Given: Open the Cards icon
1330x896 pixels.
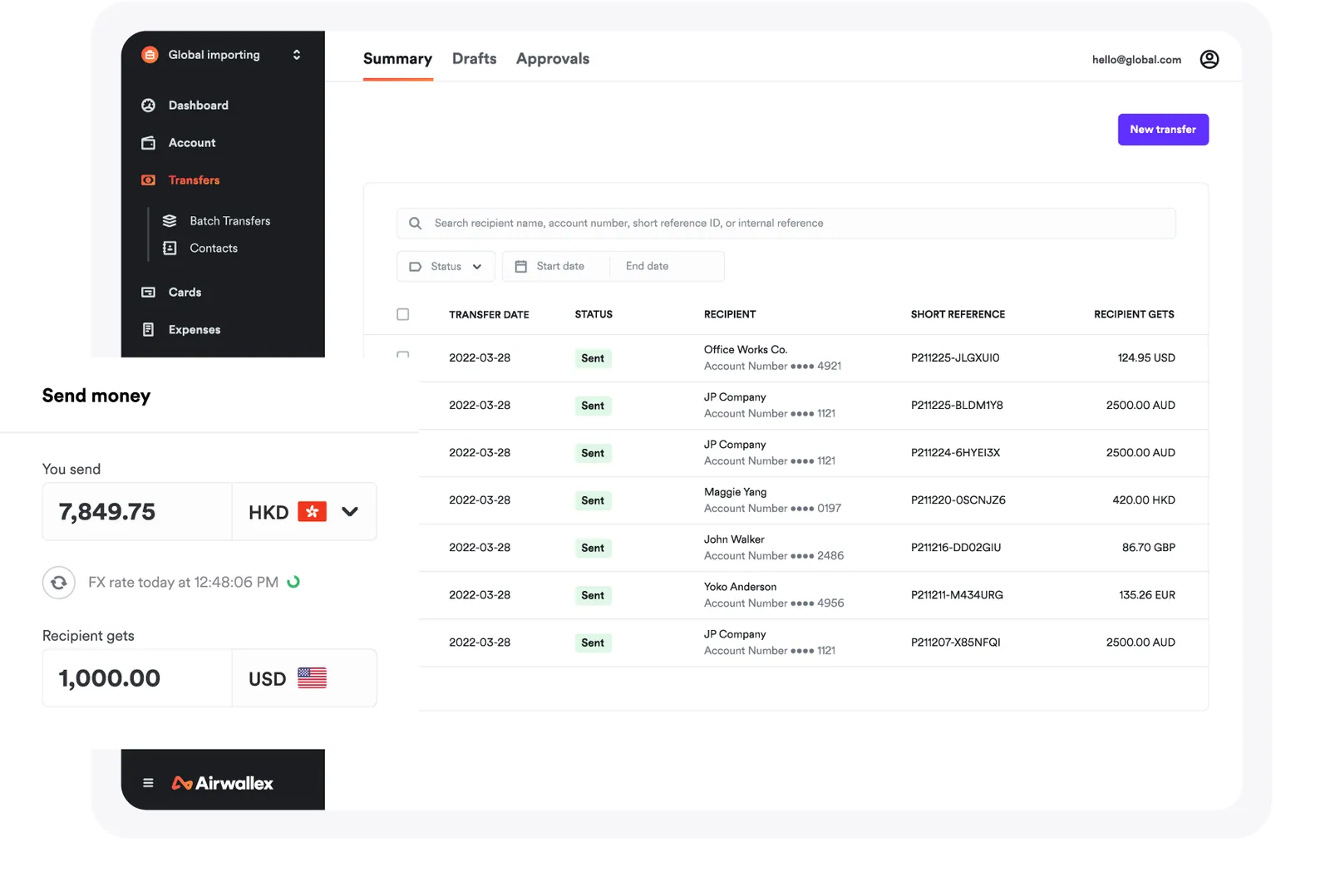Looking at the screenshot, I should tap(149, 293).
